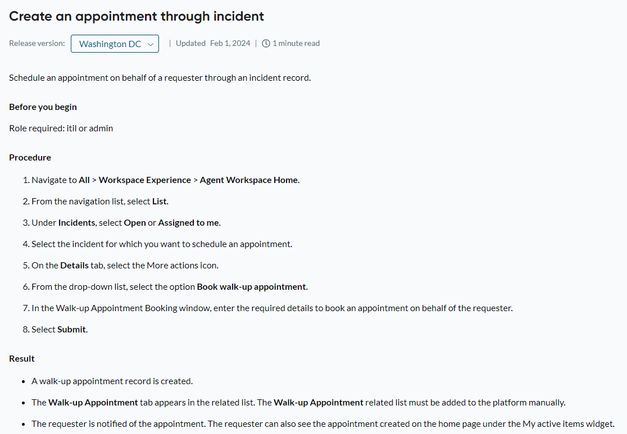Click the "Release version:" label

37,43
